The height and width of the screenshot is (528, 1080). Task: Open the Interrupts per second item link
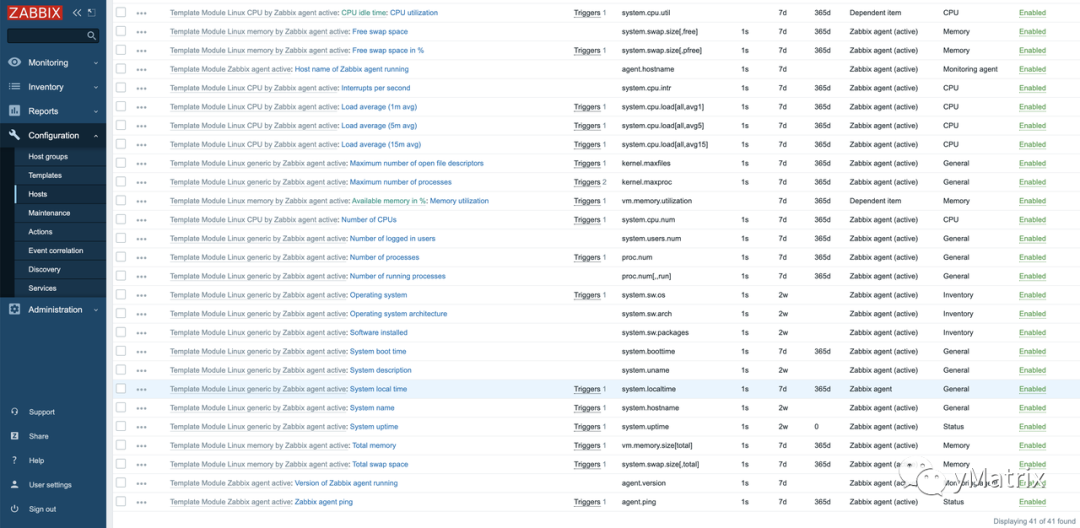[375, 88]
